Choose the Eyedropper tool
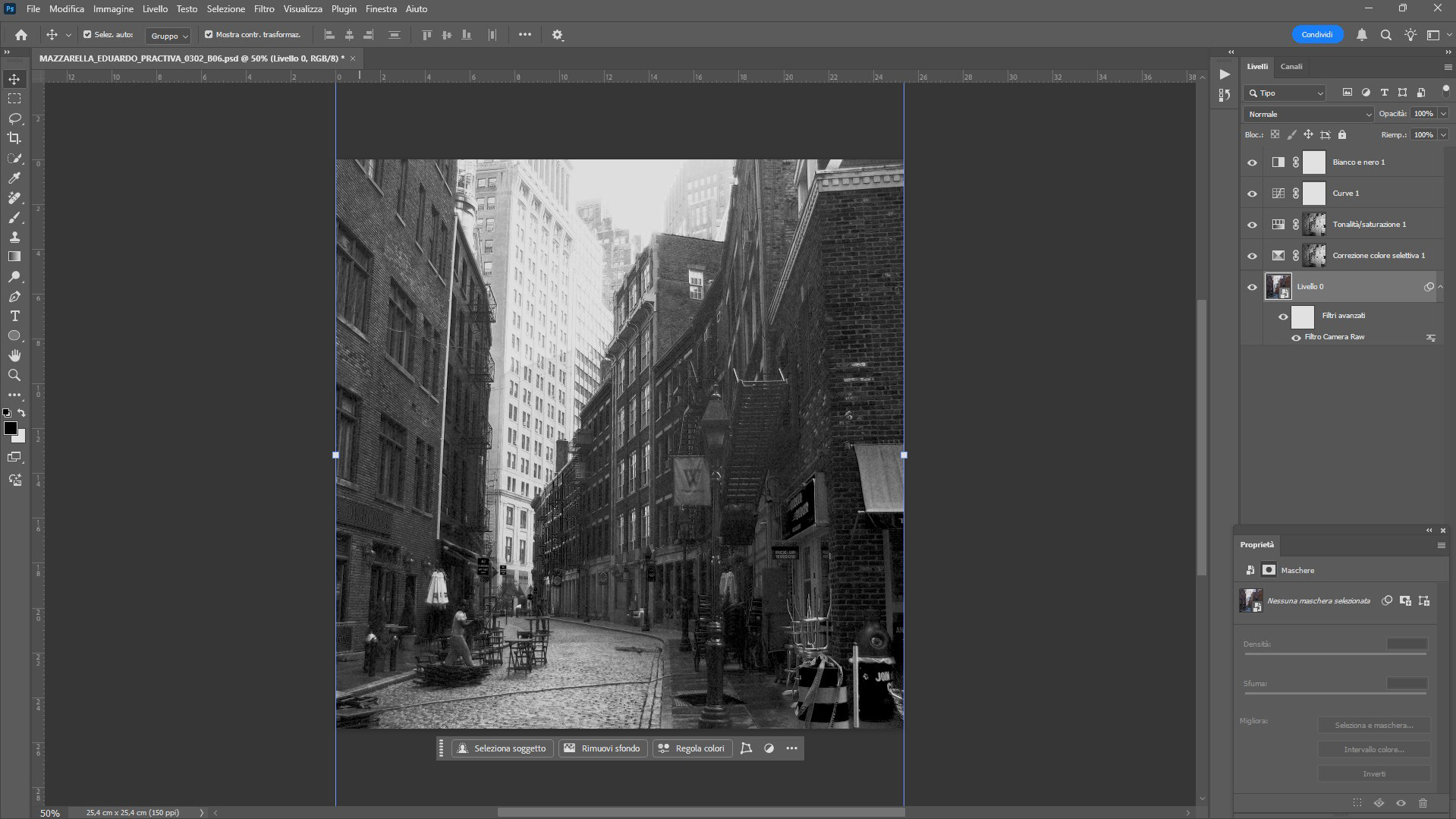Image resolution: width=1456 pixels, height=819 pixels. tap(14, 178)
